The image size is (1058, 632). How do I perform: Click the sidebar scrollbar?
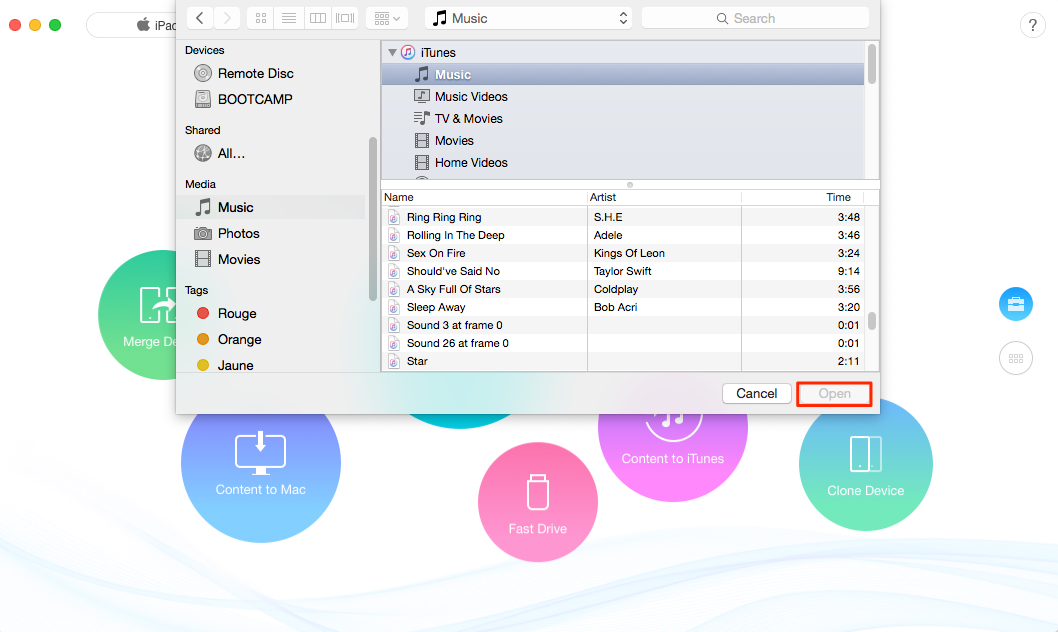click(372, 219)
